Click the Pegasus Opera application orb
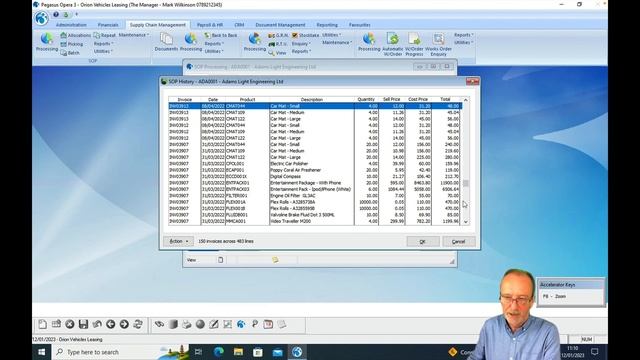Image resolution: width=640 pixels, height=360 pixels. point(41,18)
